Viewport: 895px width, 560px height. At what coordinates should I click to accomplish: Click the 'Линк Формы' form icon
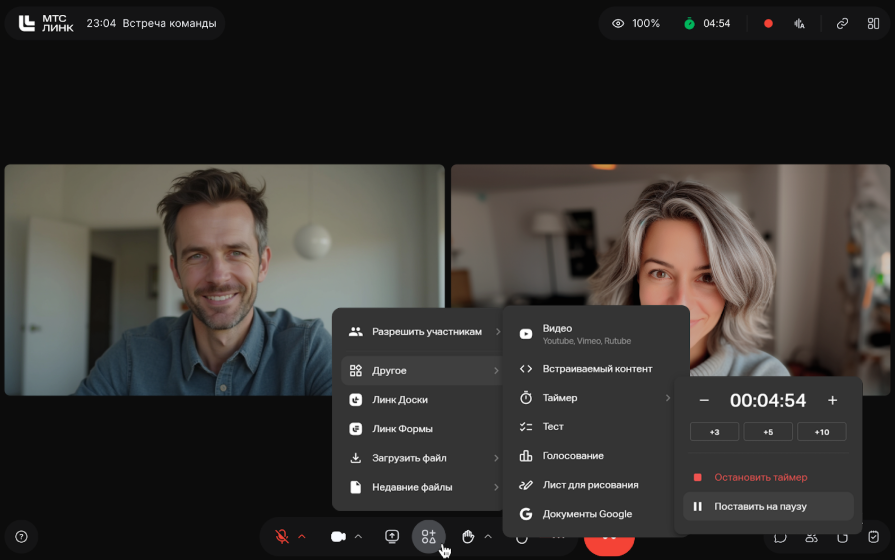click(356, 429)
